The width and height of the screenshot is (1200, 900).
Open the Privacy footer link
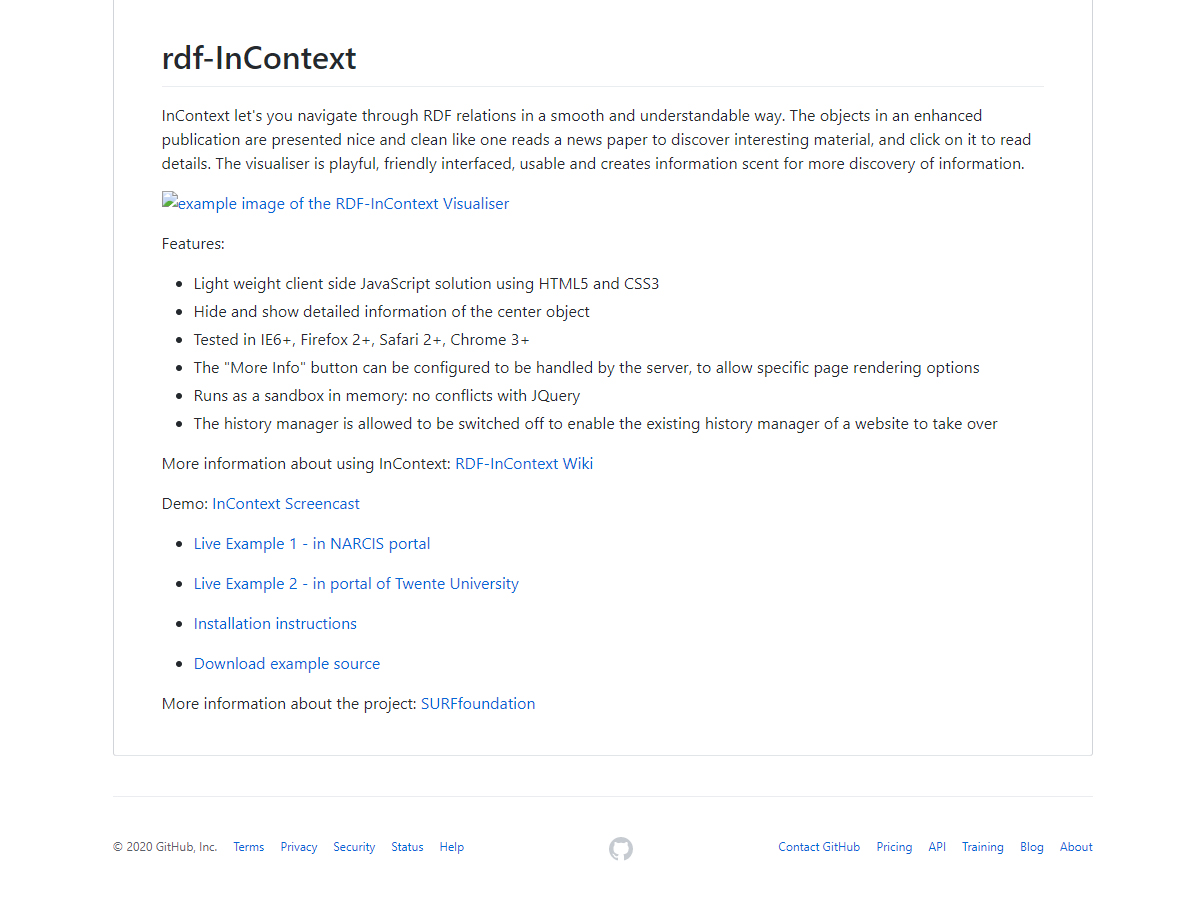(x=299, y=847)
